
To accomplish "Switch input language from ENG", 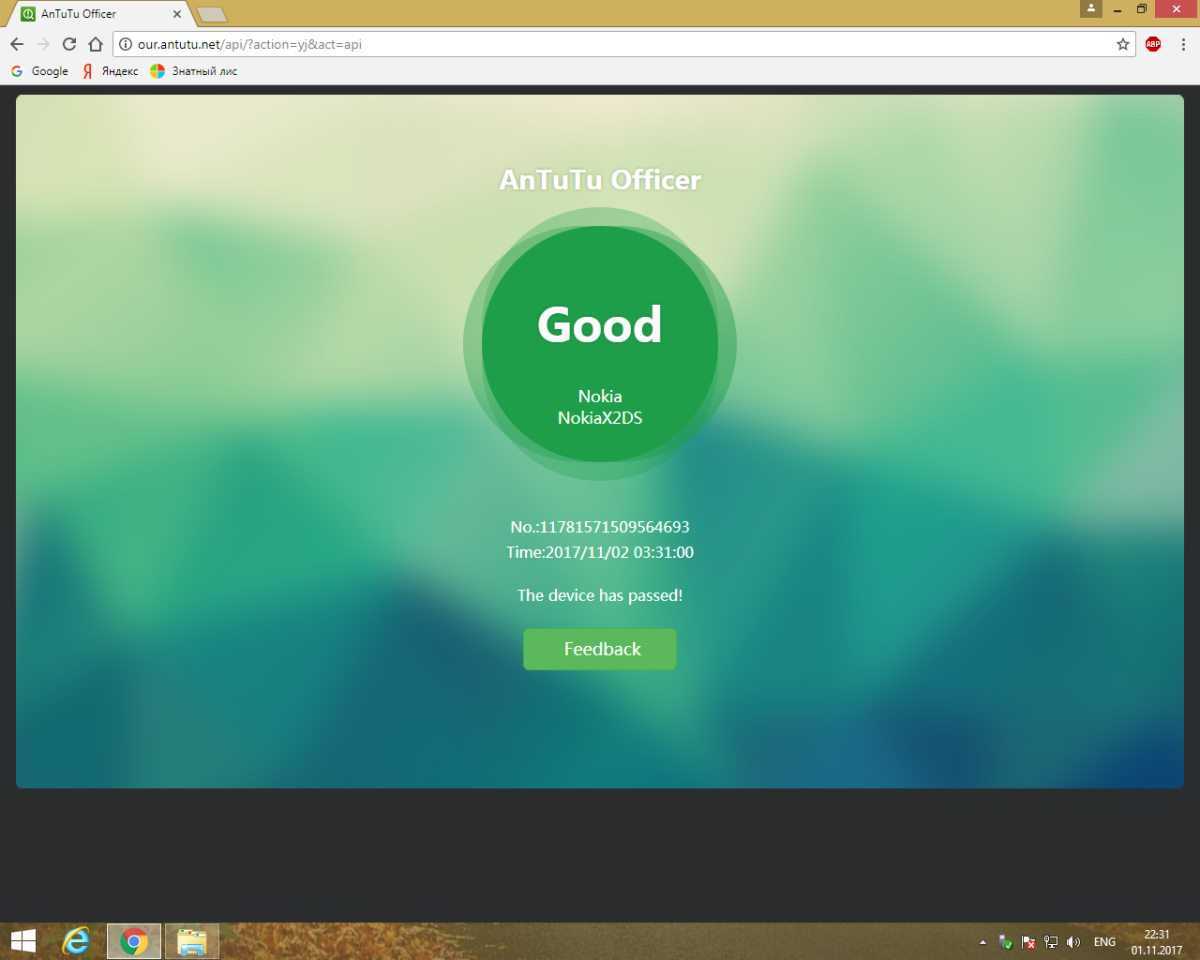I will [1105, 942].
